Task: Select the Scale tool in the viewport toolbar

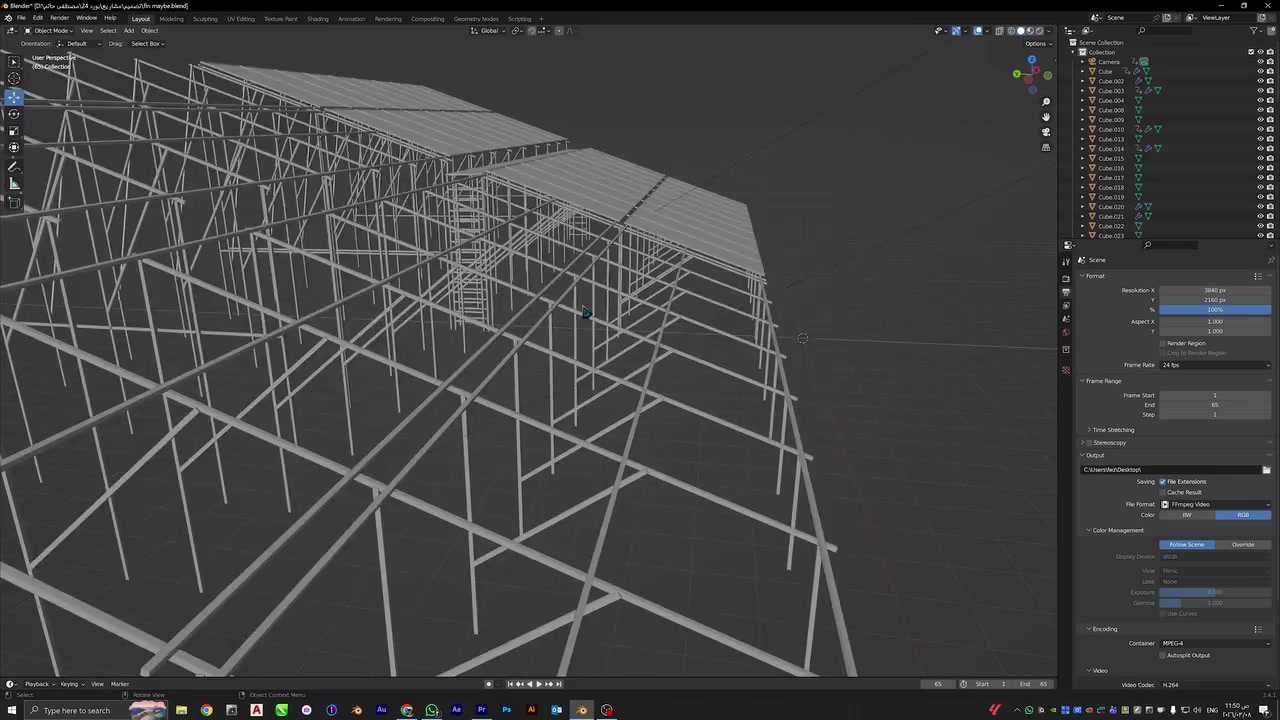Action: 14,131
